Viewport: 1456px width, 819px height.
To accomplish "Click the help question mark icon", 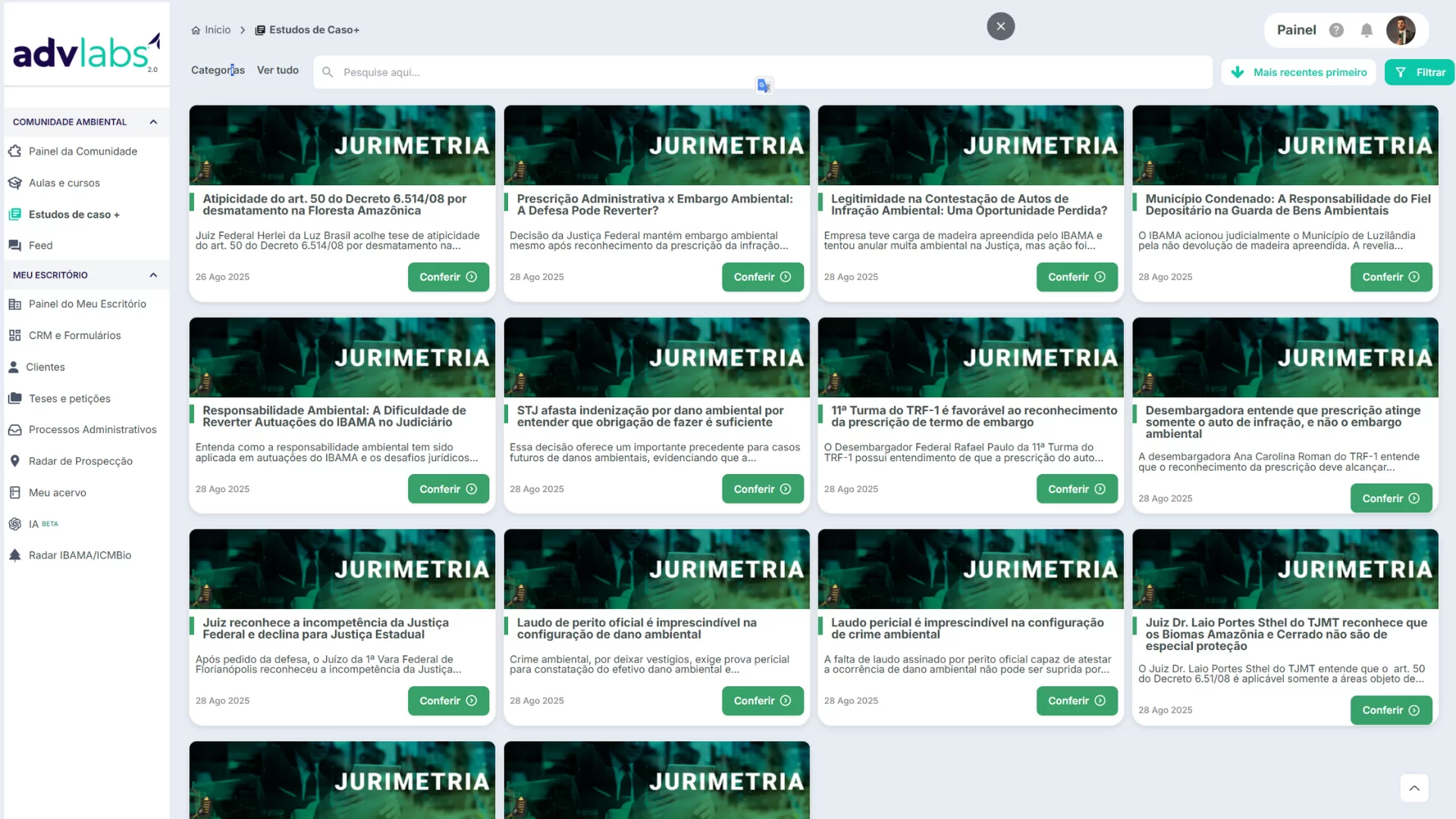I will [x=1336, y=30].
